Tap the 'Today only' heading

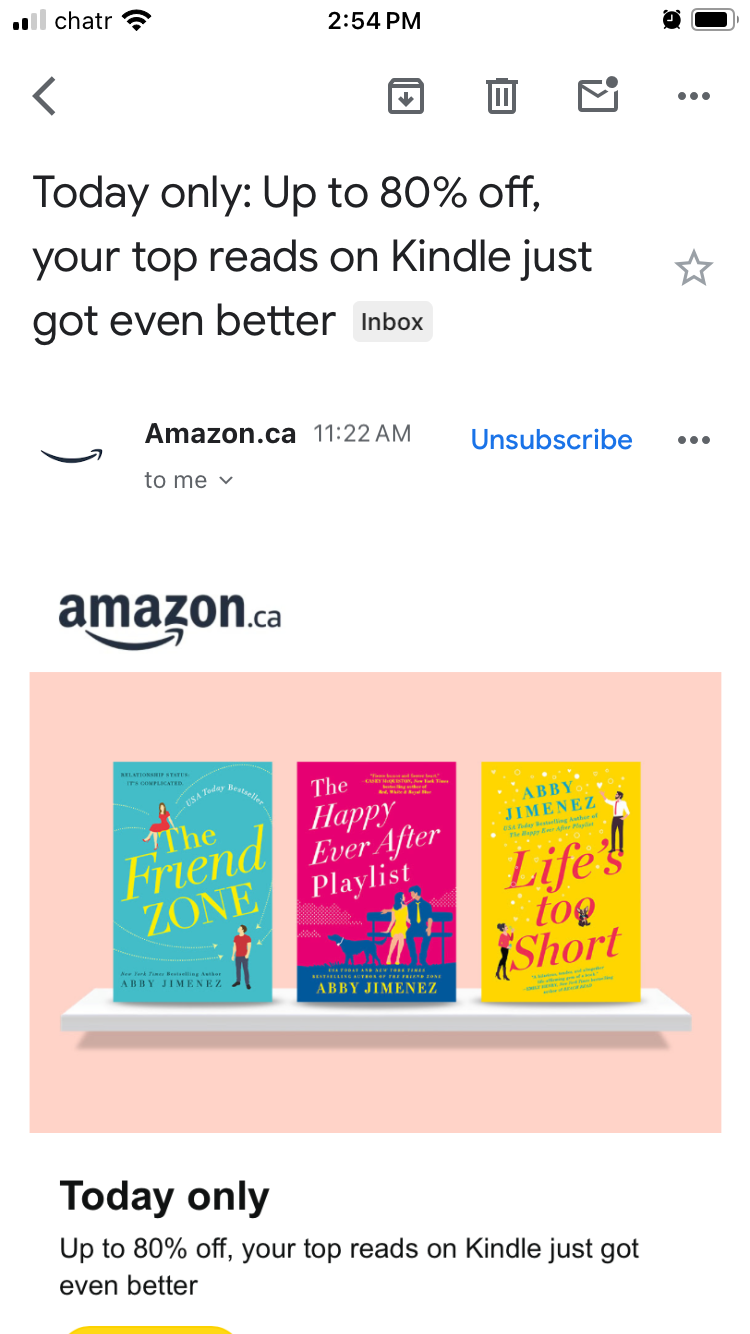point(164,1196)
